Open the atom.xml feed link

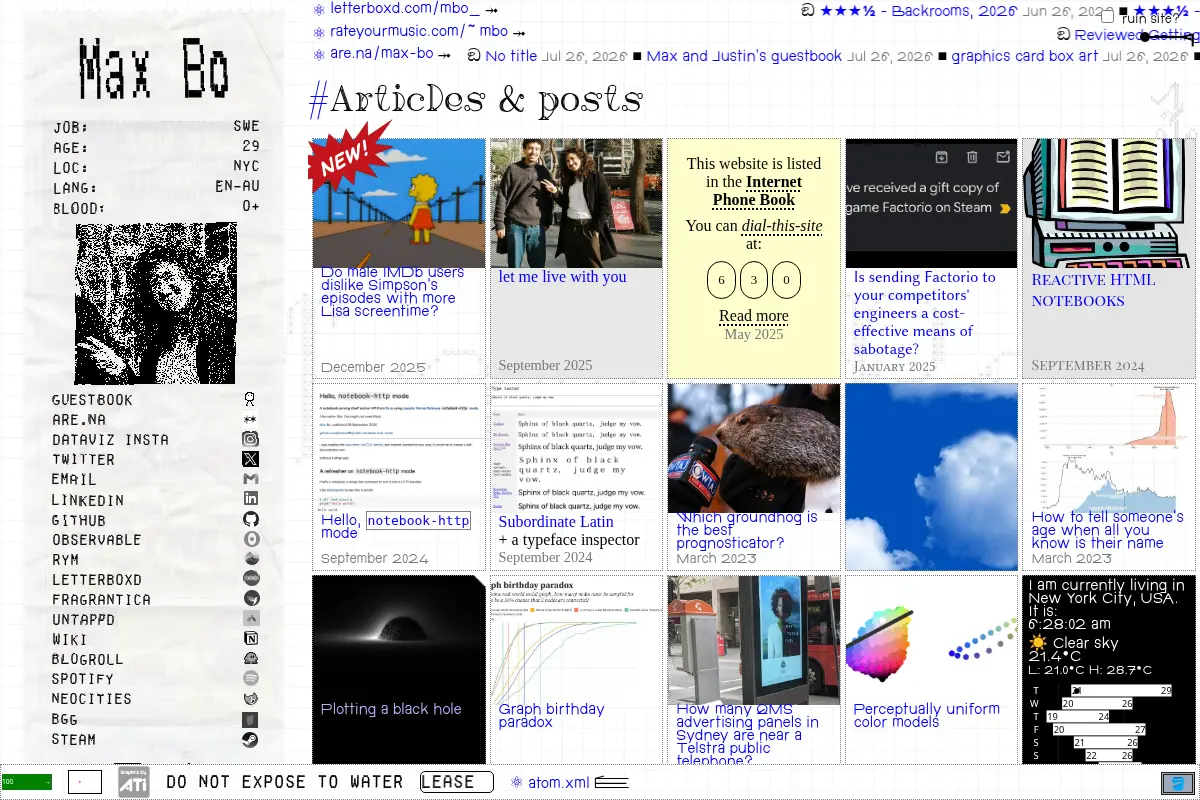pyautogui.click(x=559, y=782)
